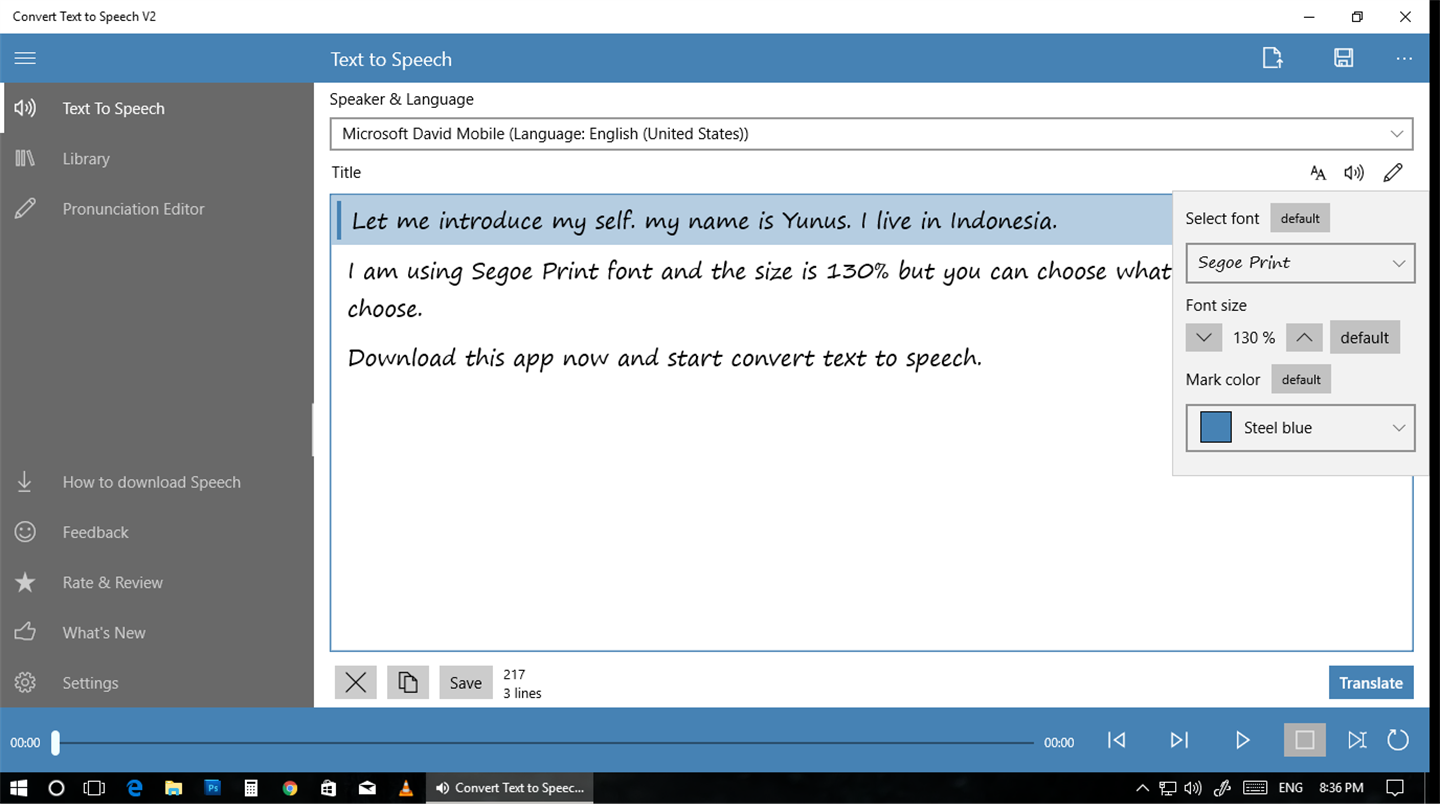Show hidden system tray icons
The height and width of the screenshot is (804, 1440).
pyautogui.click(x=1142, y=788)
